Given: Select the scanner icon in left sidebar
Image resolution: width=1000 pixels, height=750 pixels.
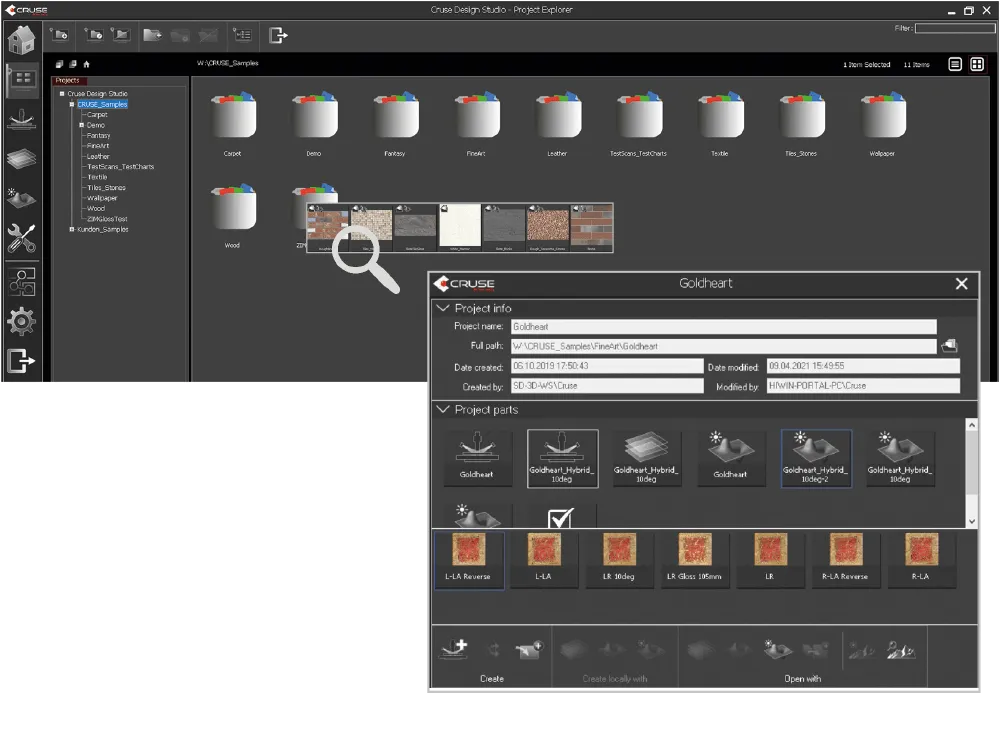Looking at the screenshot, I should click(x=22, y=121).
